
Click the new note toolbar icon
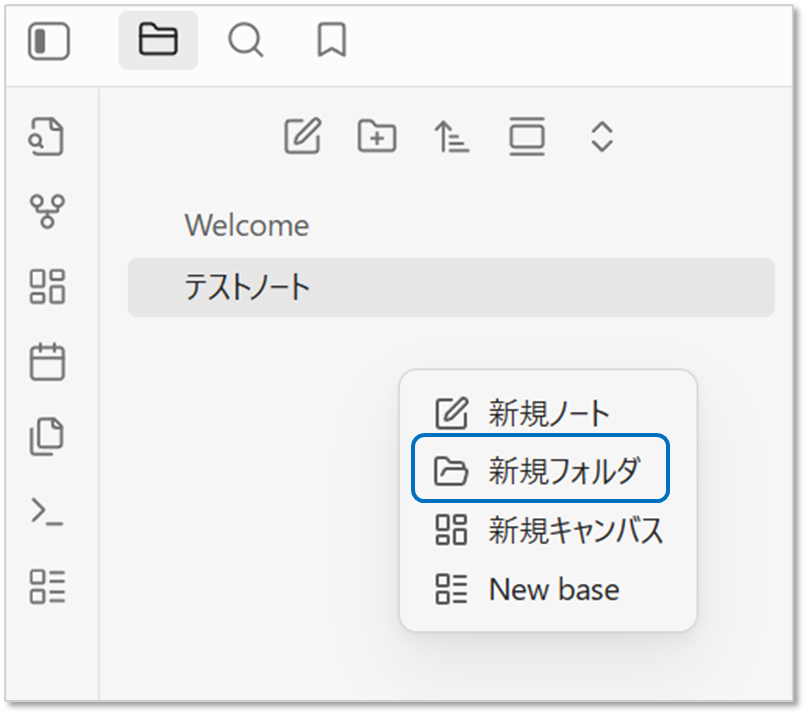[303, 136]
